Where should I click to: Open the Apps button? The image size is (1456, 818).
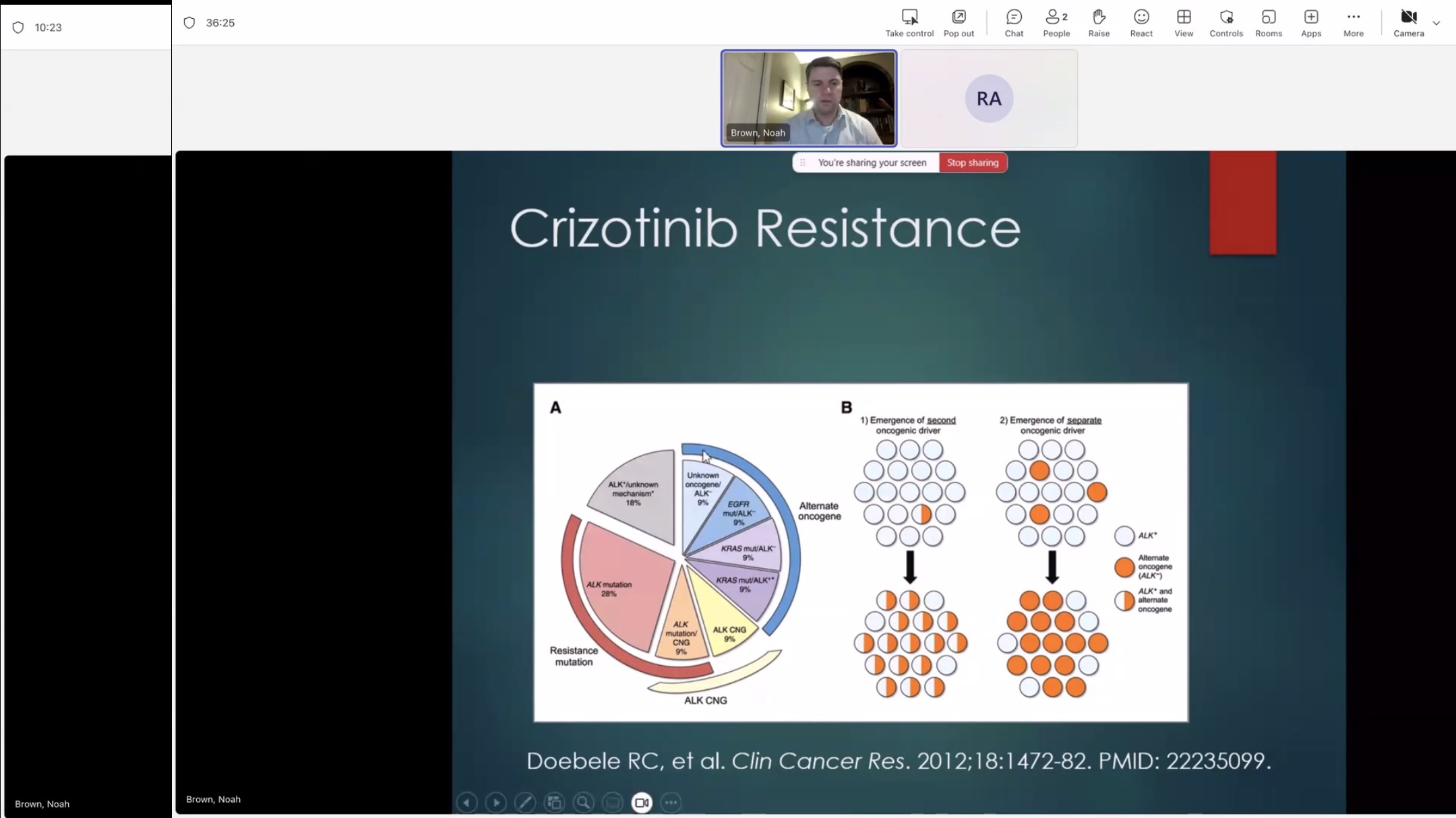click(1310, 23)
